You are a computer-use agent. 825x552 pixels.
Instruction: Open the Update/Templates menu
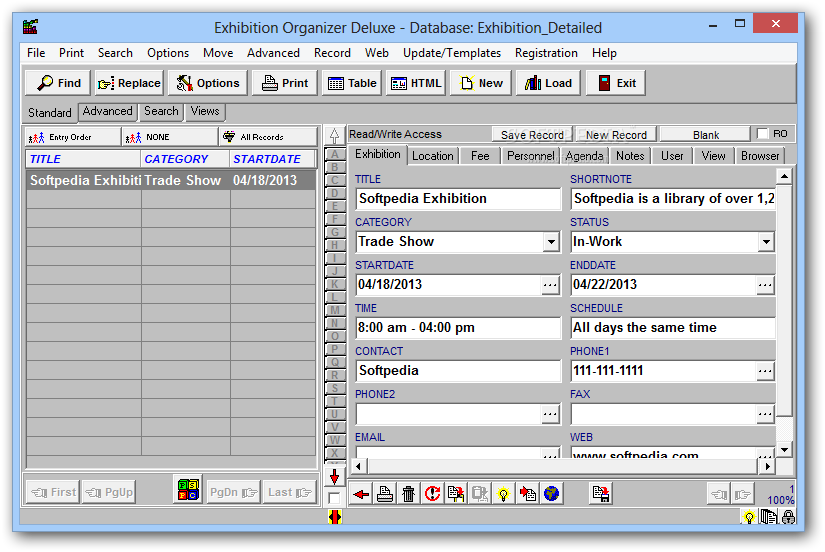451,53
